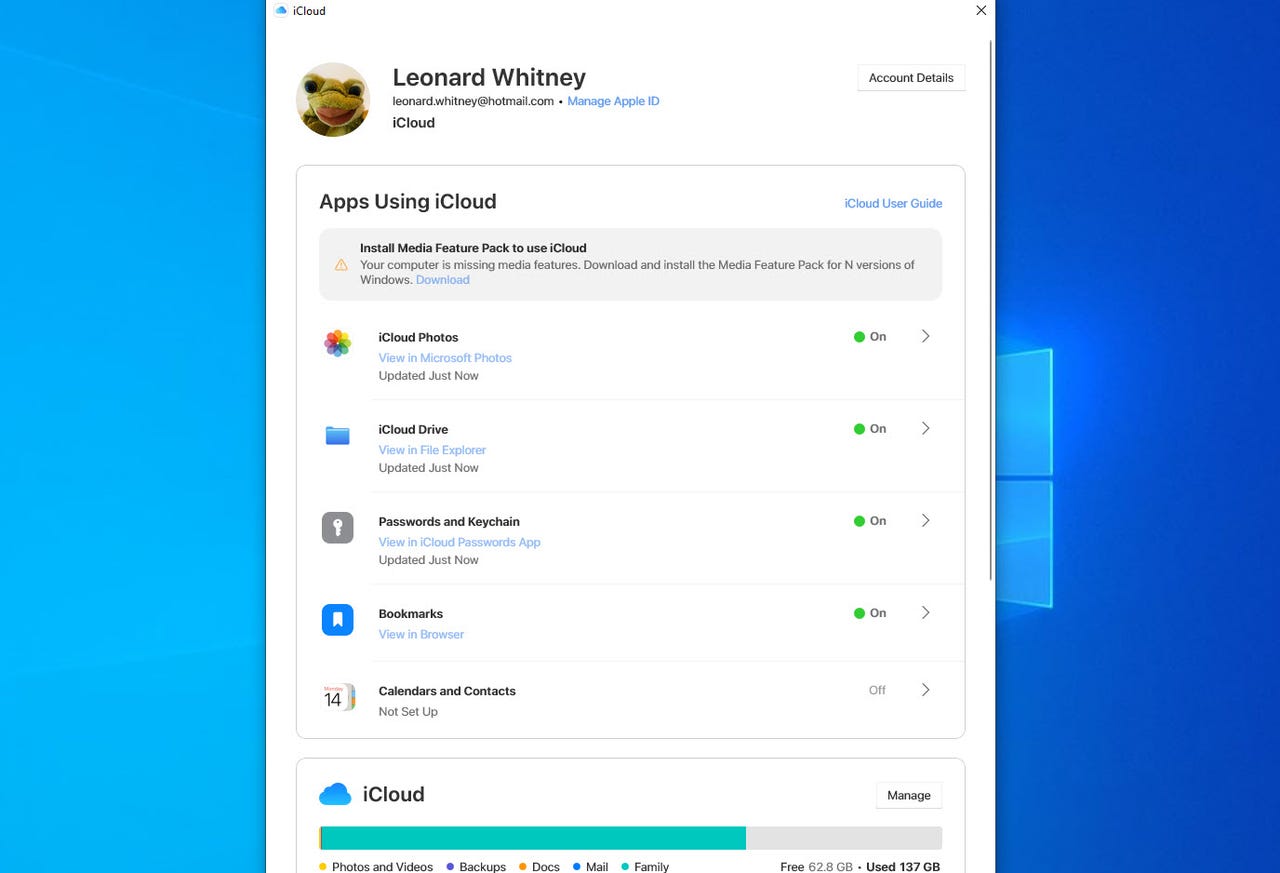Close the iCloud window
The image size is (1280, 873).
(x=981, y=11)
